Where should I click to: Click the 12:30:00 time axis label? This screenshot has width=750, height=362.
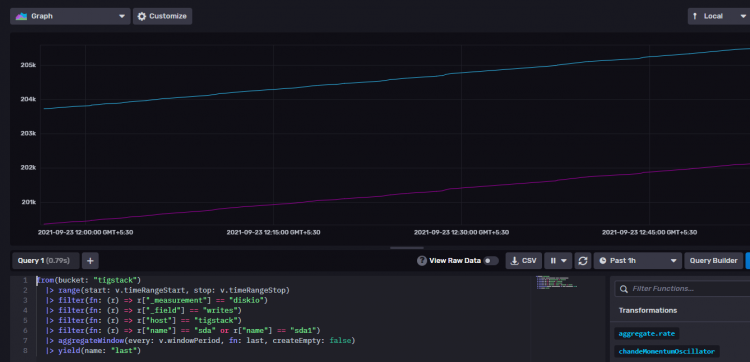(461, 232)
